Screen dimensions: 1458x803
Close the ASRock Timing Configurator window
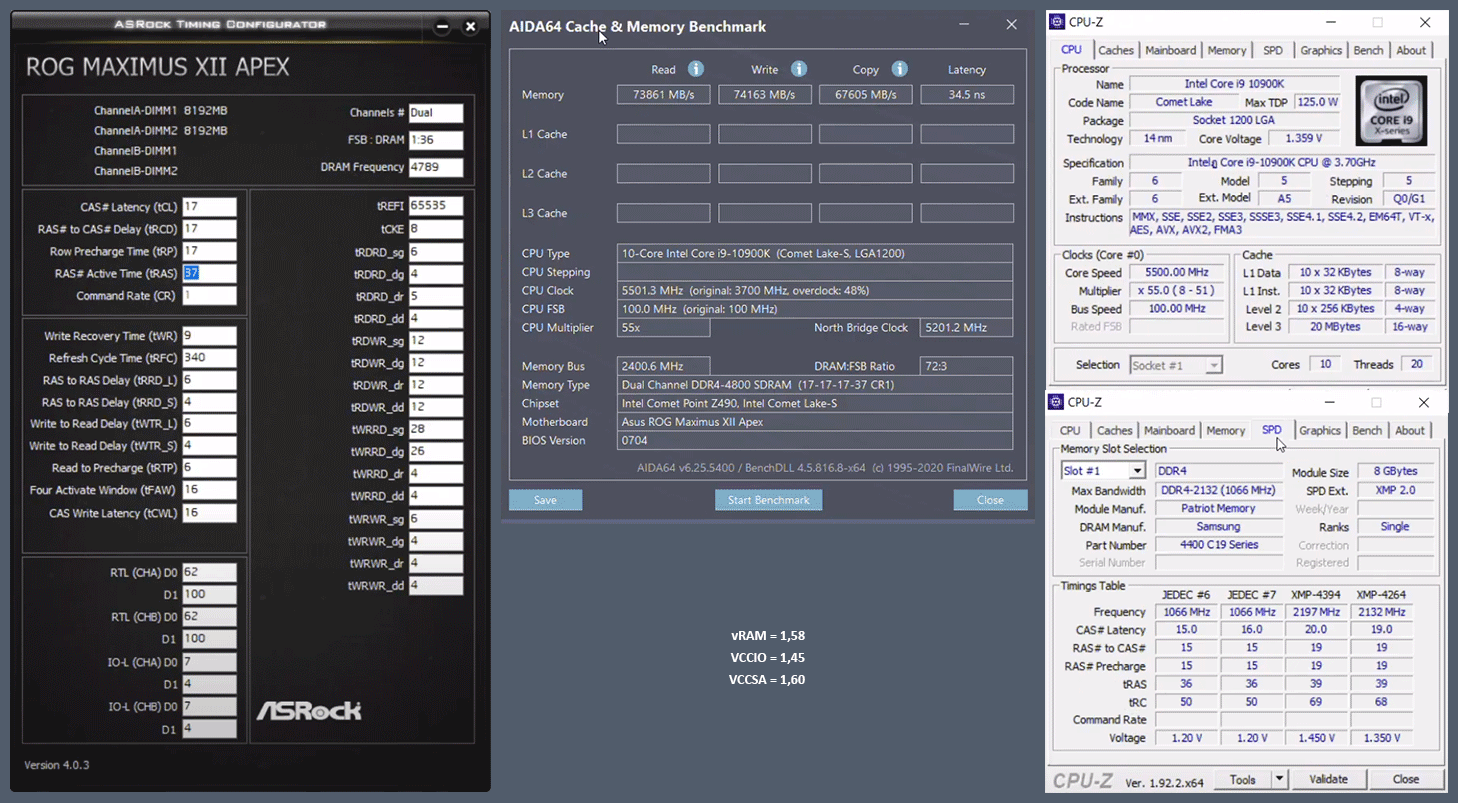pyautogui.click(x=472, y=25)
